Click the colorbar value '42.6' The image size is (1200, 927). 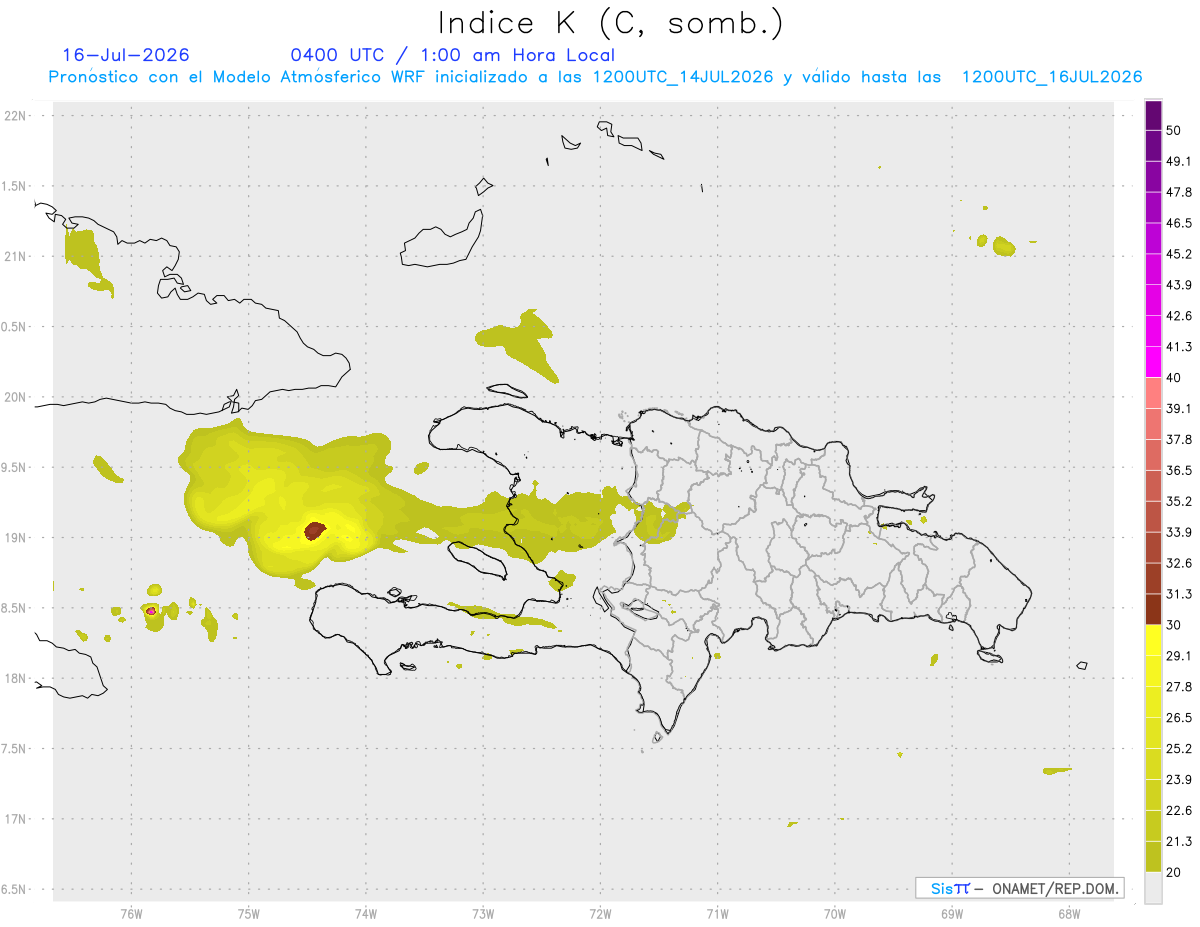point(1179,316)
